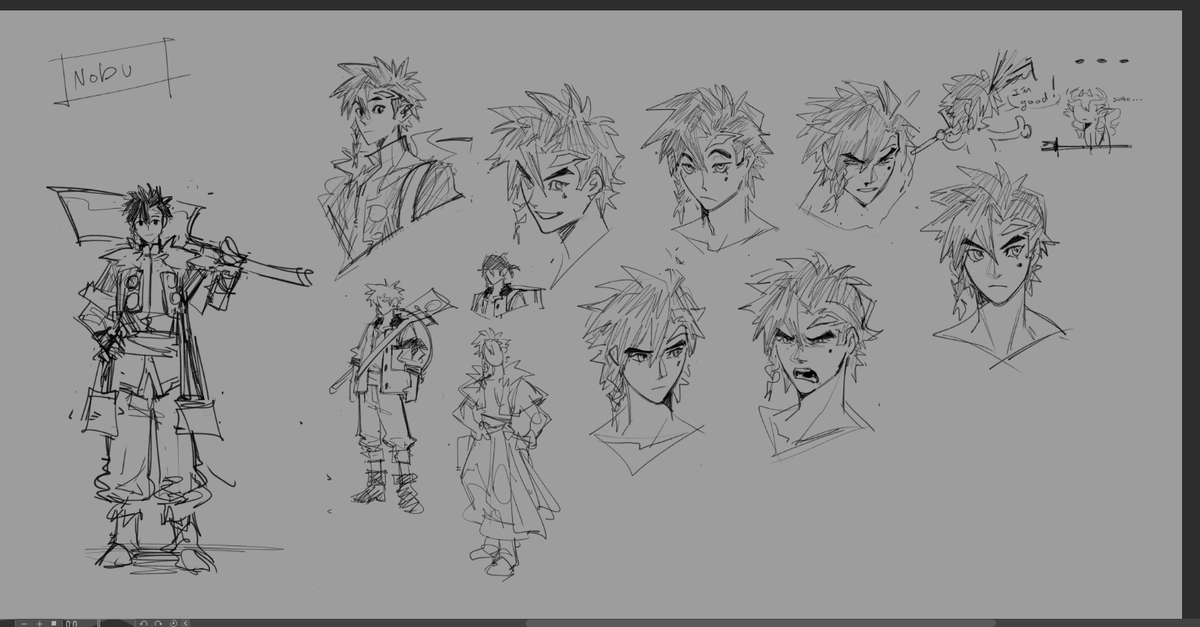Zoom in the canvas with the plus icon

coord(39,623)
